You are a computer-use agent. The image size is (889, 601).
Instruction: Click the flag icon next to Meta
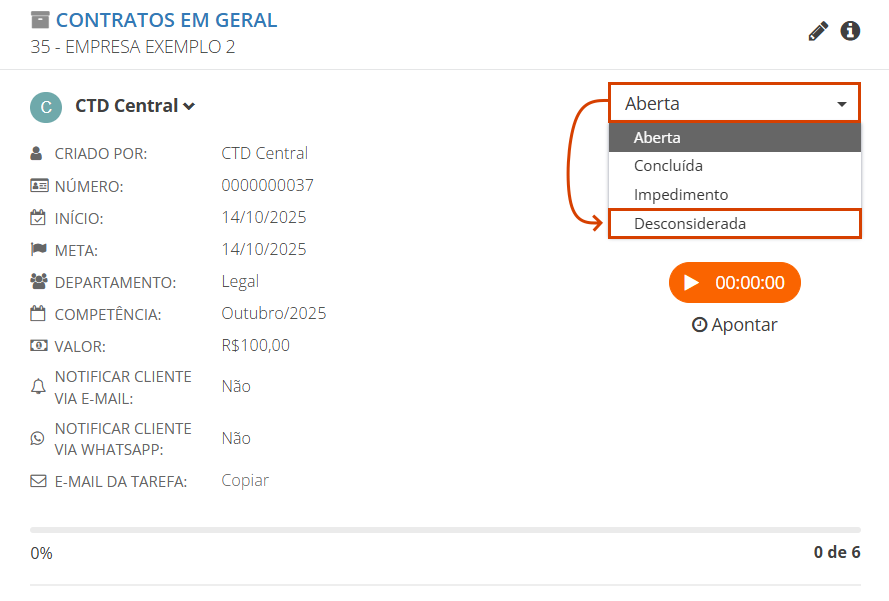(38, 249)
